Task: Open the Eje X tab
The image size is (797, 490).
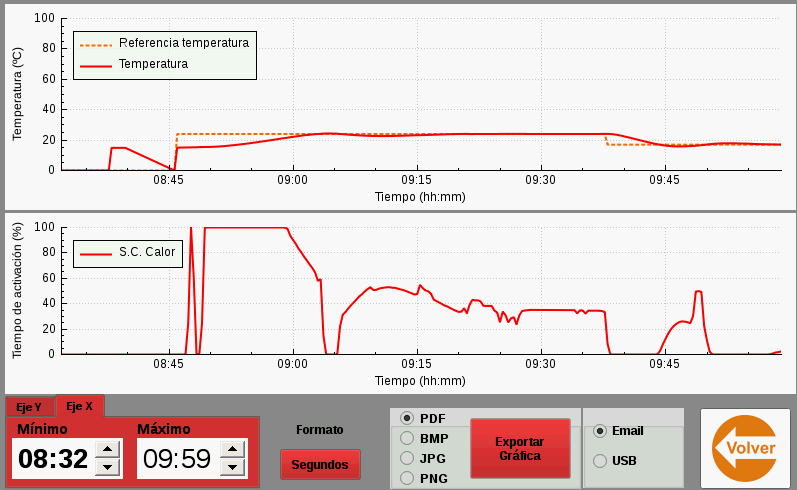Action: coord(79,406)
